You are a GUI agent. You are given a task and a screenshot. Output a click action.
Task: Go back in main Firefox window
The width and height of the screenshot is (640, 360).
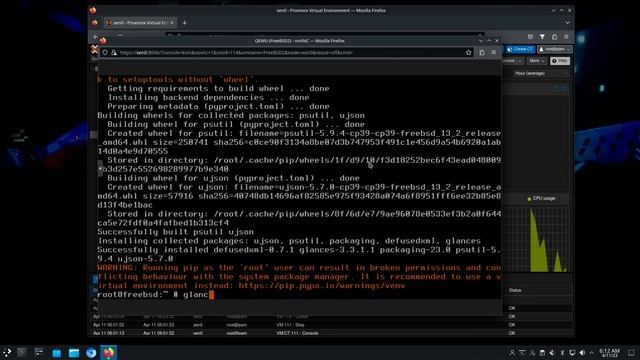(95, 37)
